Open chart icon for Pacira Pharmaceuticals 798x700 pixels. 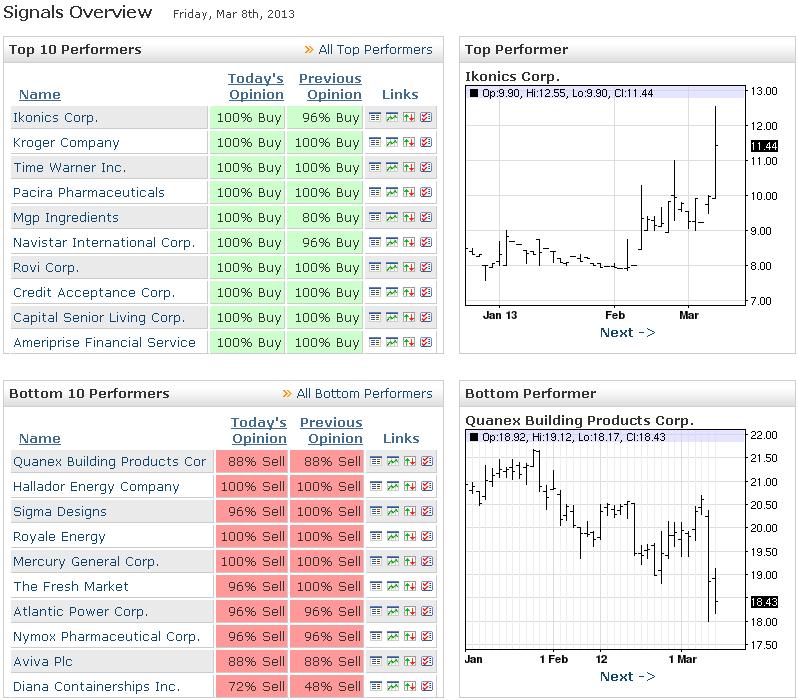click(392, 192)
